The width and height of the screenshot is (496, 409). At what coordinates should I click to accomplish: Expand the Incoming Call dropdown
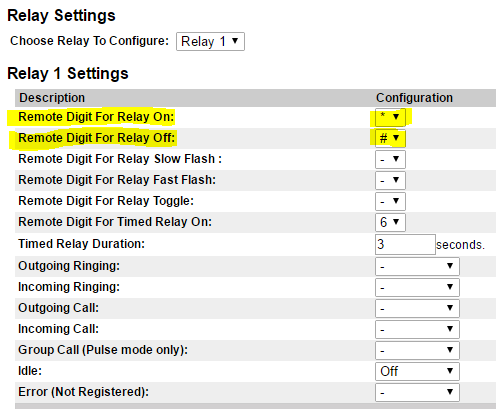pyautogui.click(x=417, y=329)
